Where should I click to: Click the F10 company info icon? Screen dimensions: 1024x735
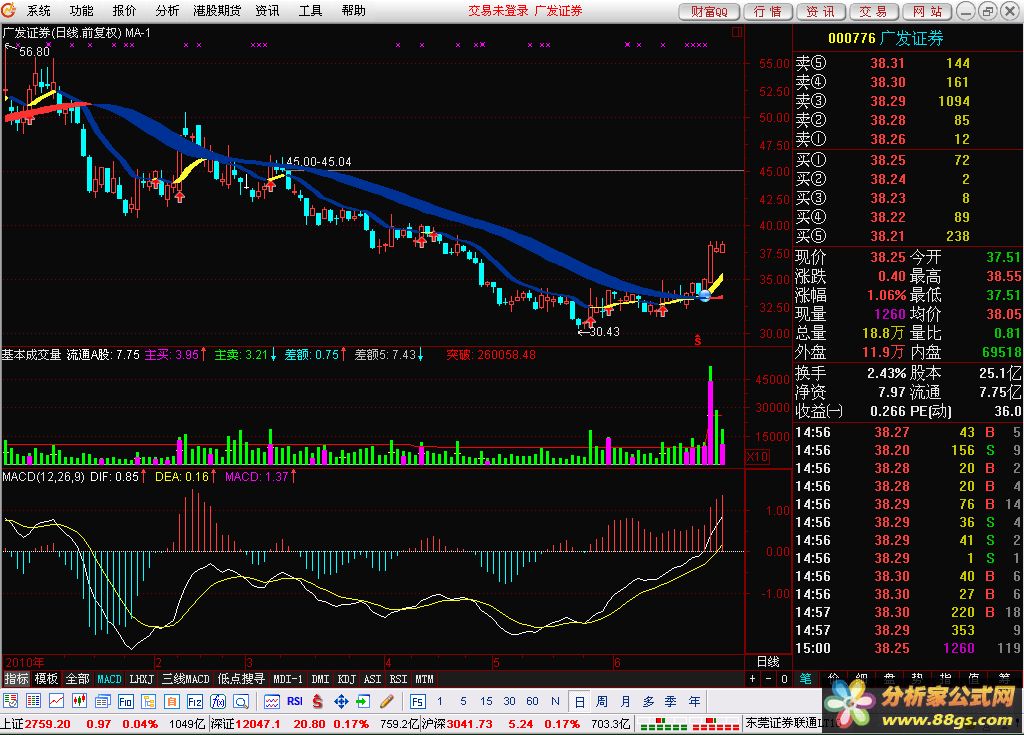[x=125, y=702]
